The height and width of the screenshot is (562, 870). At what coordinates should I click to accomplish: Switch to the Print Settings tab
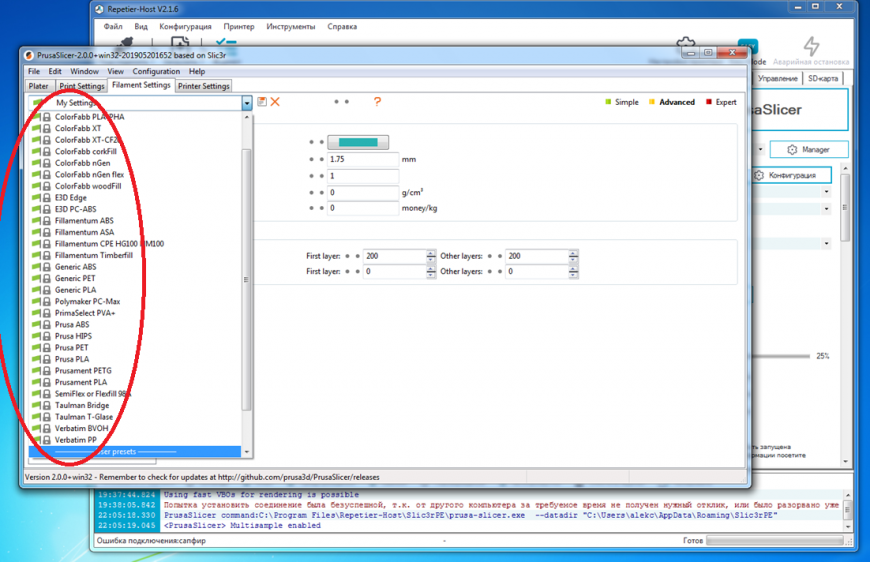coord(82,86)
